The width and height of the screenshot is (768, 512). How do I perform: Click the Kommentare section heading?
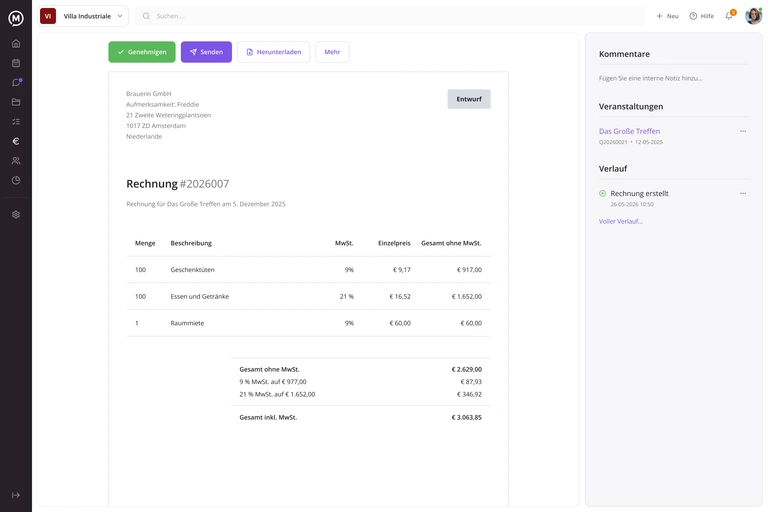click(x=624, y=54)
